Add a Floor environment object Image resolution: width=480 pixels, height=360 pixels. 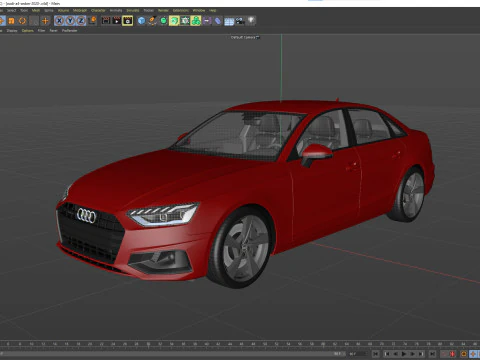point(229,21)
